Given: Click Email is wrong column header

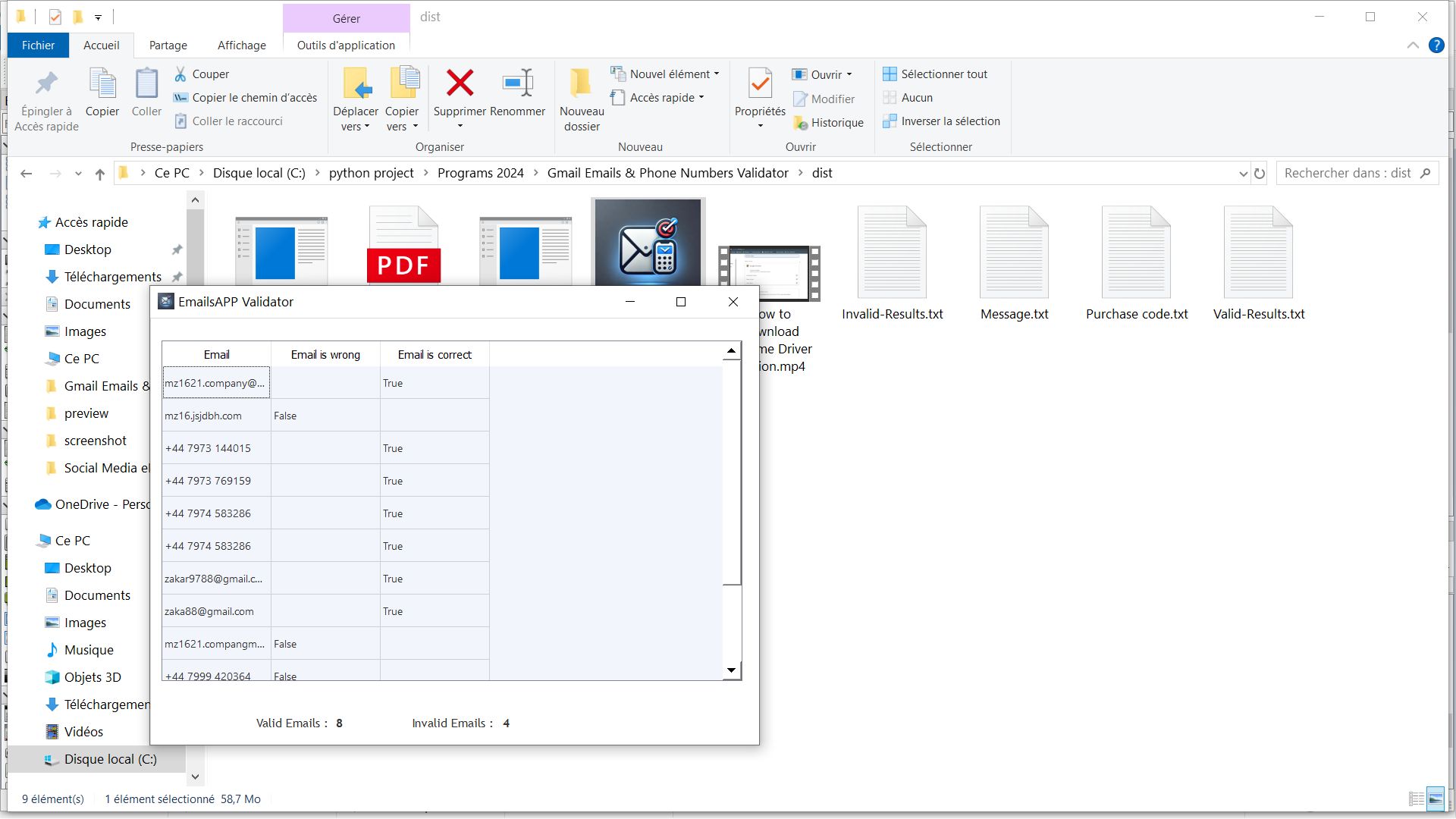Looking at the screenshot, I should pos(326,355).
